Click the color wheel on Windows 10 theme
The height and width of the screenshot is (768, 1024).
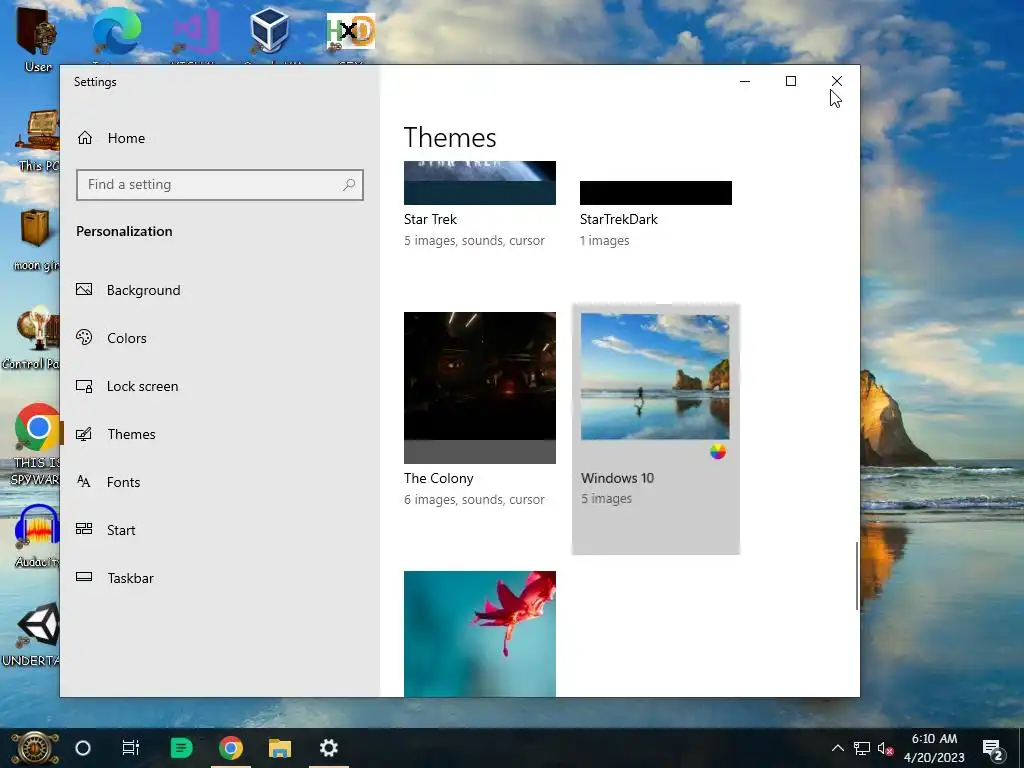pos(718,452)
